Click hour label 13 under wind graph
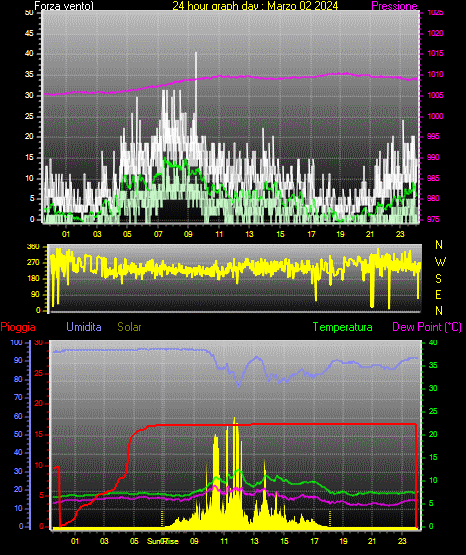This screenshot has height=555, width=466. (249, 234)
